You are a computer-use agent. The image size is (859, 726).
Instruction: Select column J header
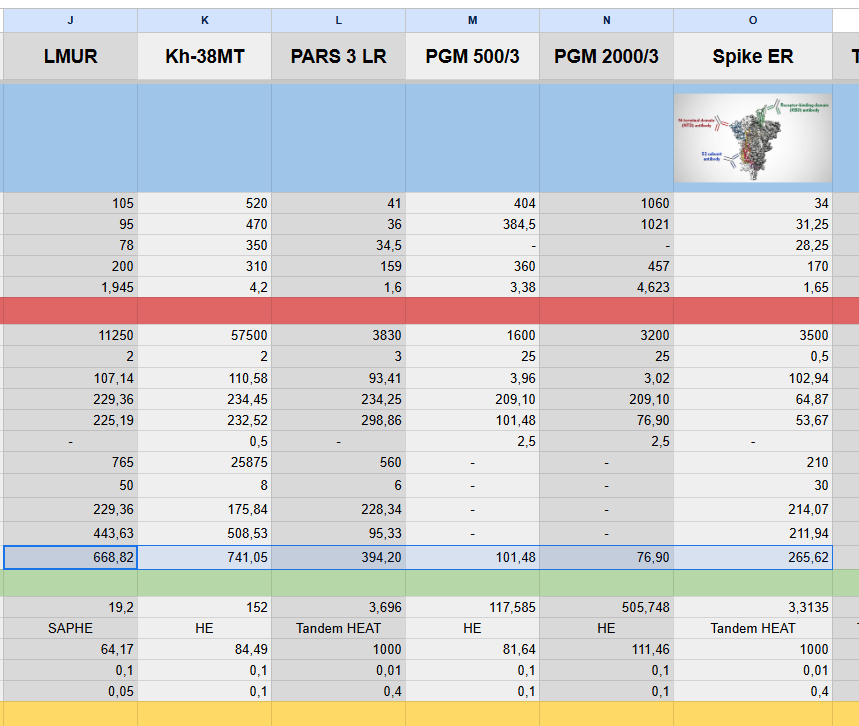click(x=70, y=20)
